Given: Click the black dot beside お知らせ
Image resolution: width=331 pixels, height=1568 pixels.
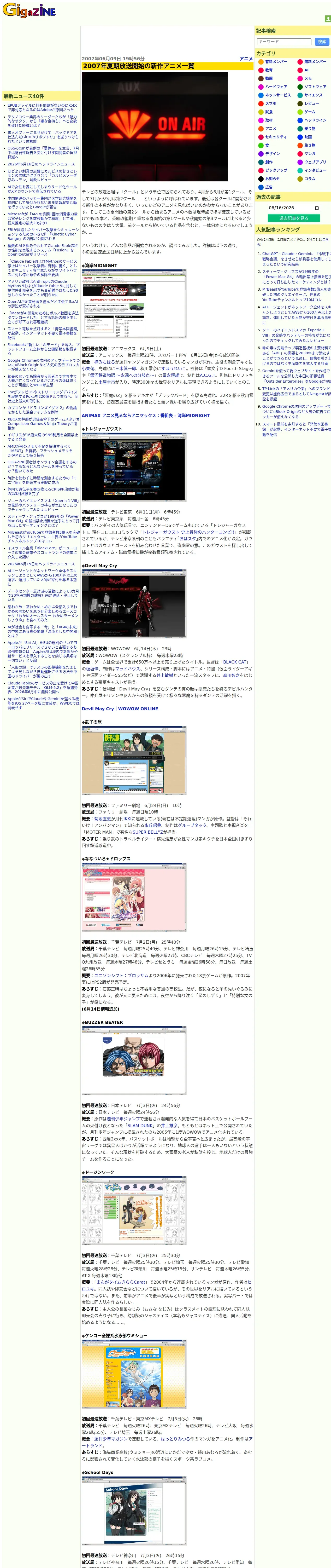Looking at the screenshot, I should [x=261, y=179].
